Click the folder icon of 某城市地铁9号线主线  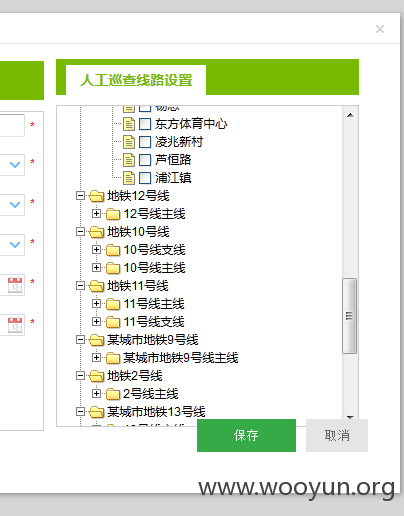tap(113, 358)
